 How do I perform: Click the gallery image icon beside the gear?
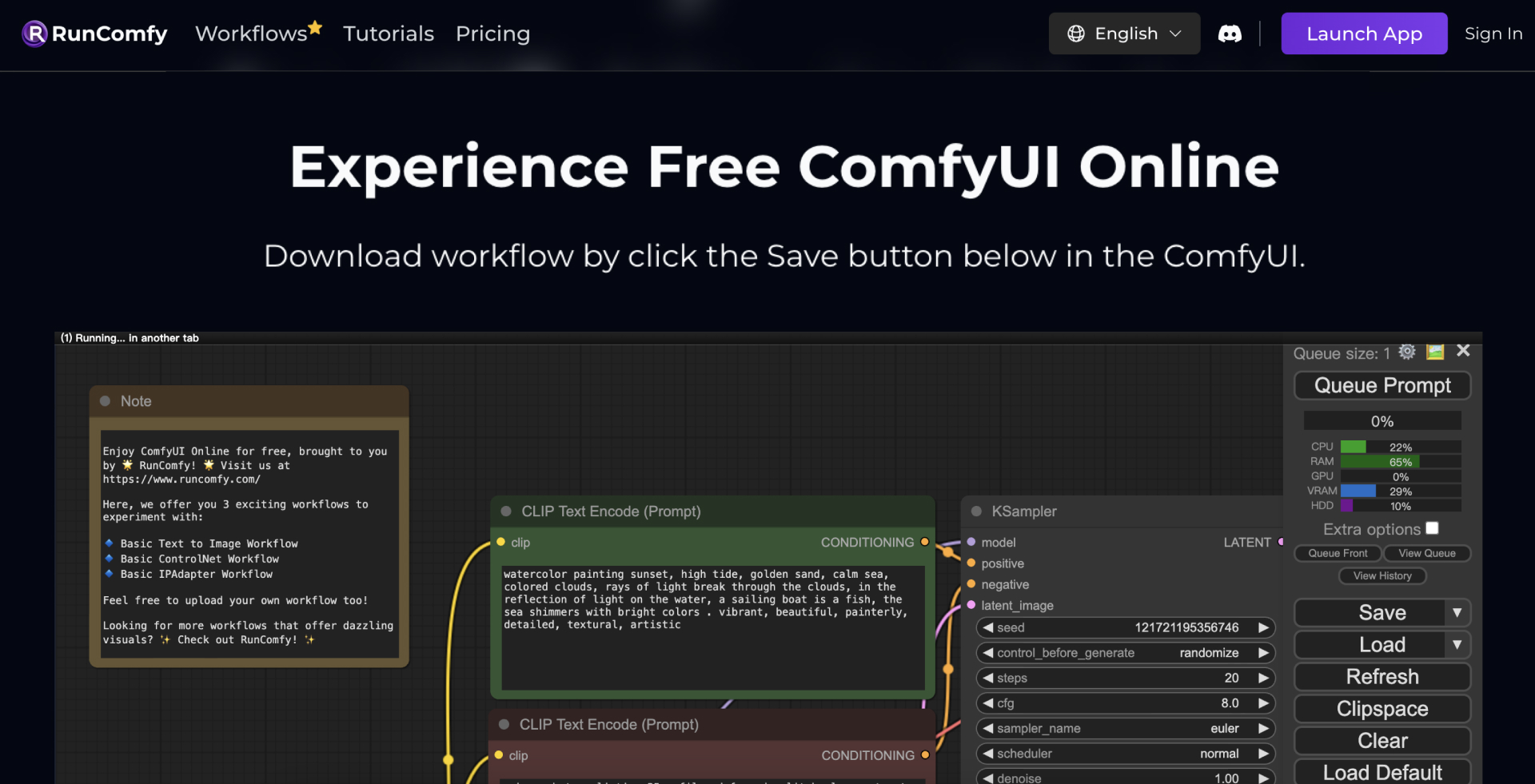[1436, 352]
